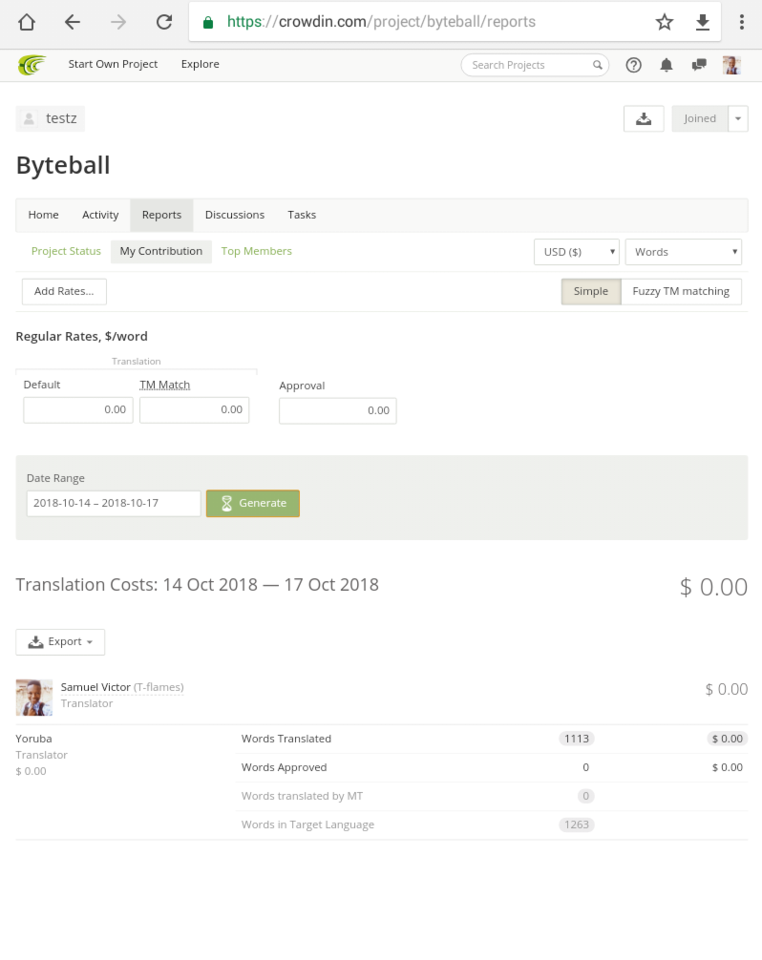
Task: Open the Words unit dropdown
Action: (683, 252)
